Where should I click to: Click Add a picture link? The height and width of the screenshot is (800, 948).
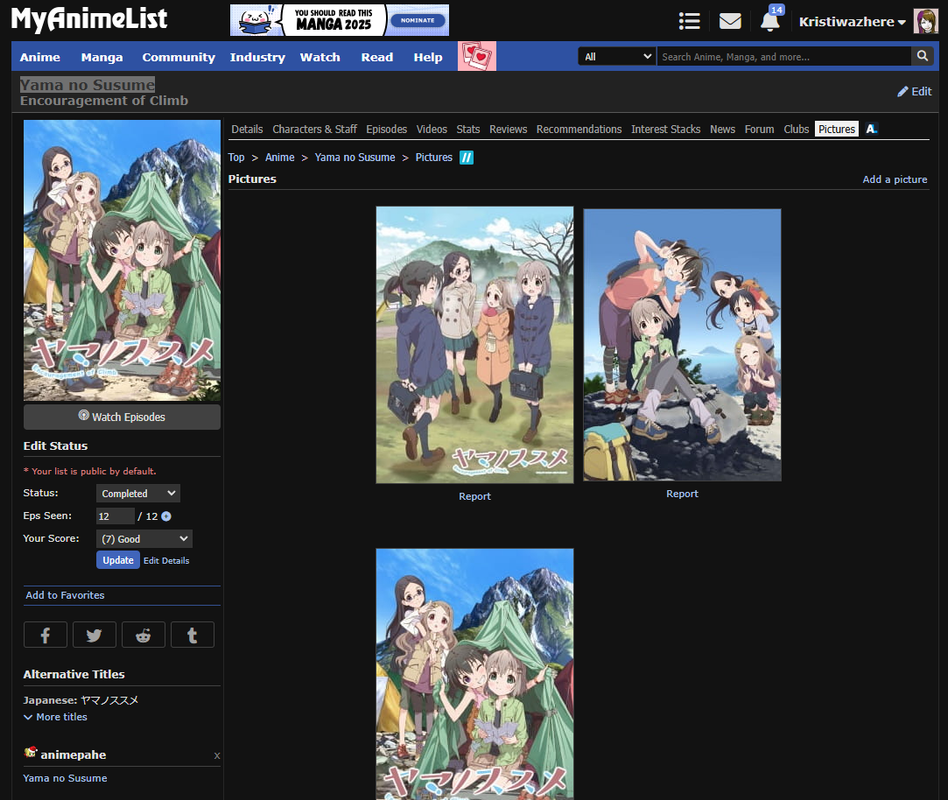point(895,180)
